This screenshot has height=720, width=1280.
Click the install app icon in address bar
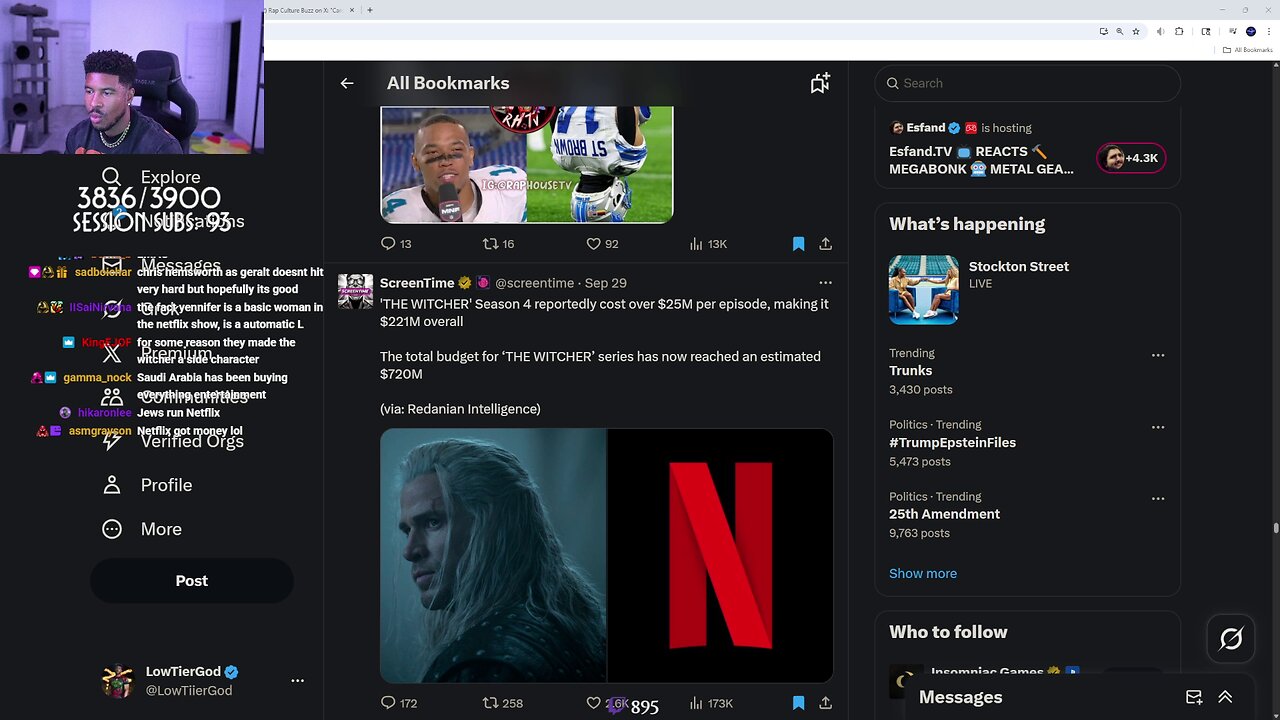coord(1103,31)
